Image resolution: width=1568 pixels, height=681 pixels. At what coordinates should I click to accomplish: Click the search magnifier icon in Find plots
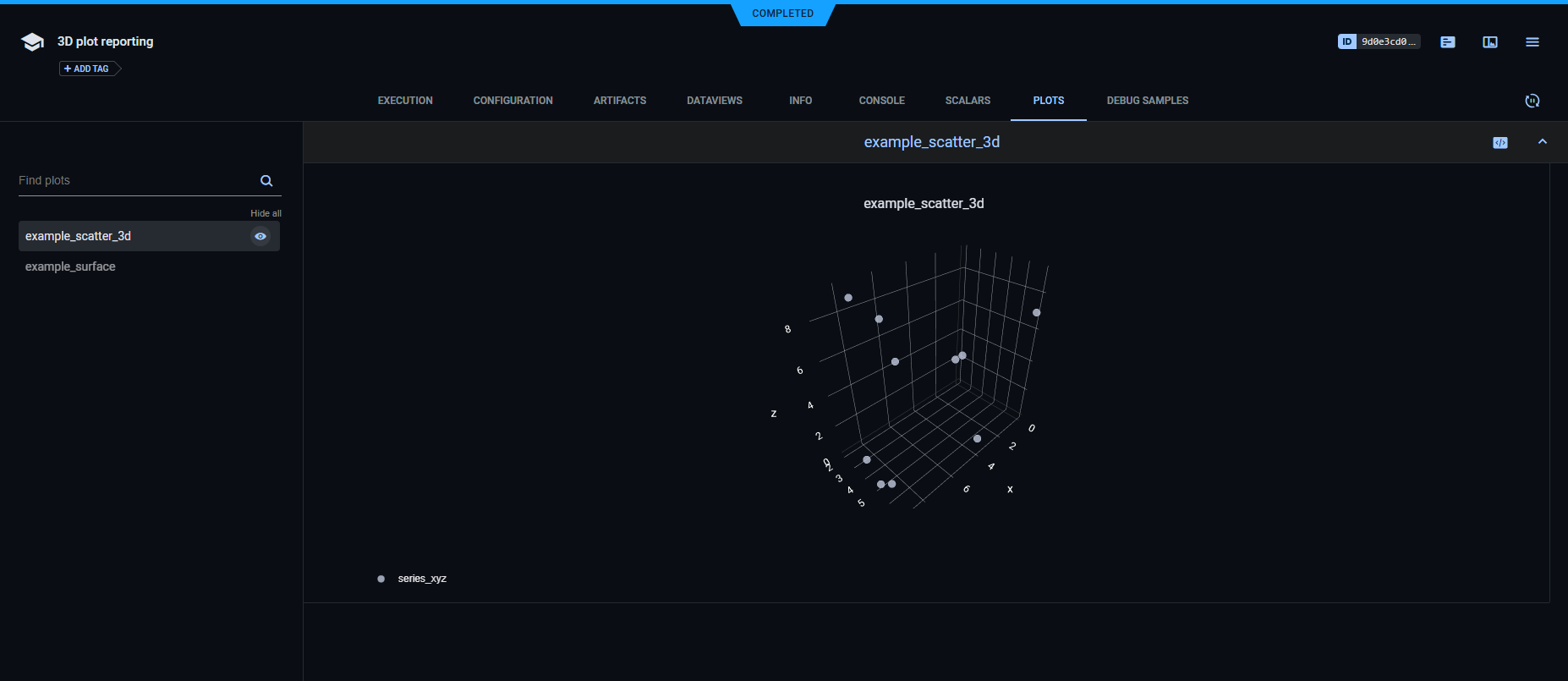click(x=266, y=181)
